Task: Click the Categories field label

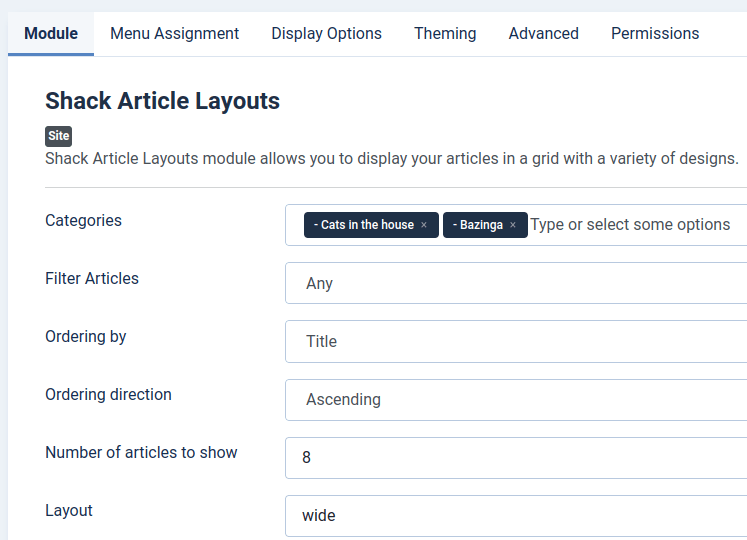Action: 83,221
